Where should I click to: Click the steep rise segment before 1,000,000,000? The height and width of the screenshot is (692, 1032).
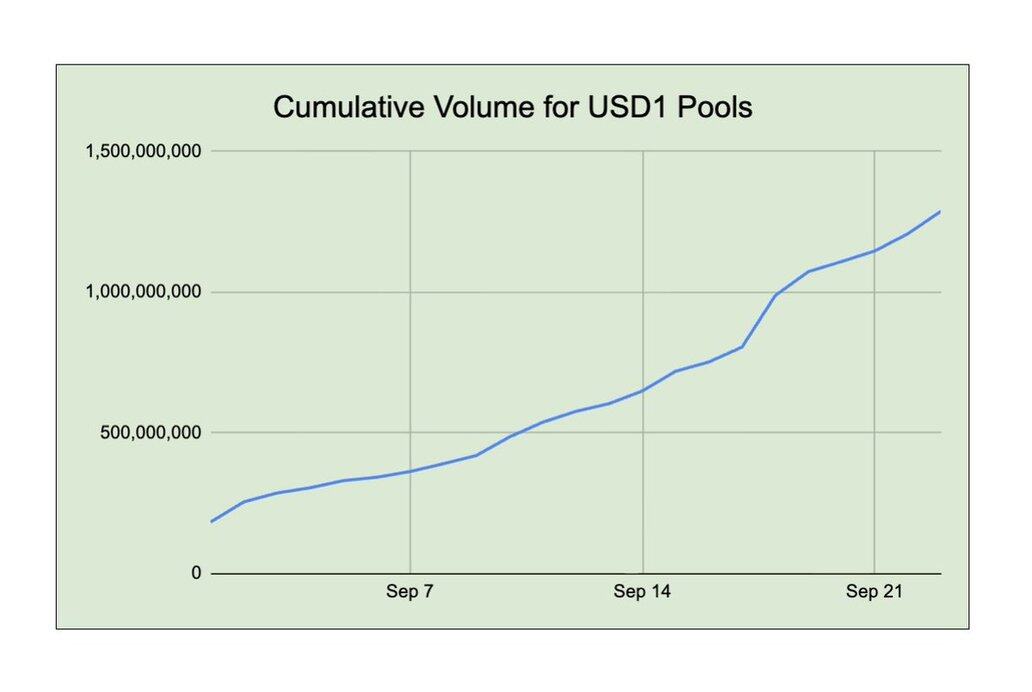[x=760, y=321]
